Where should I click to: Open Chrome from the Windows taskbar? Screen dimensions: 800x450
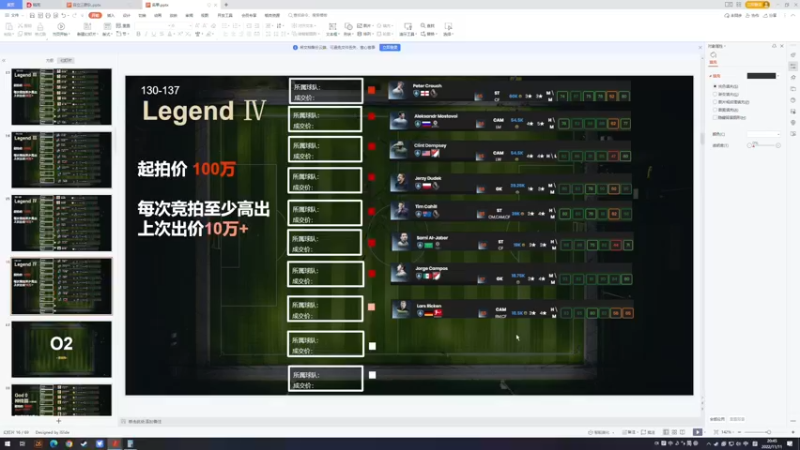click(69, 444)
